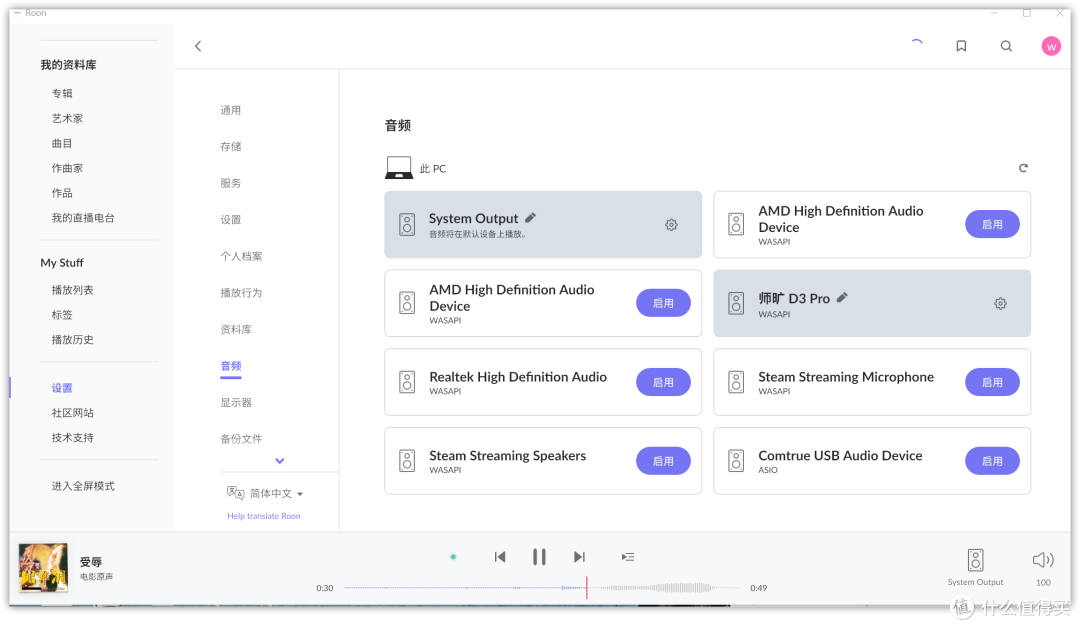Open 专辑 in the library sidebar

pos(62,93)
